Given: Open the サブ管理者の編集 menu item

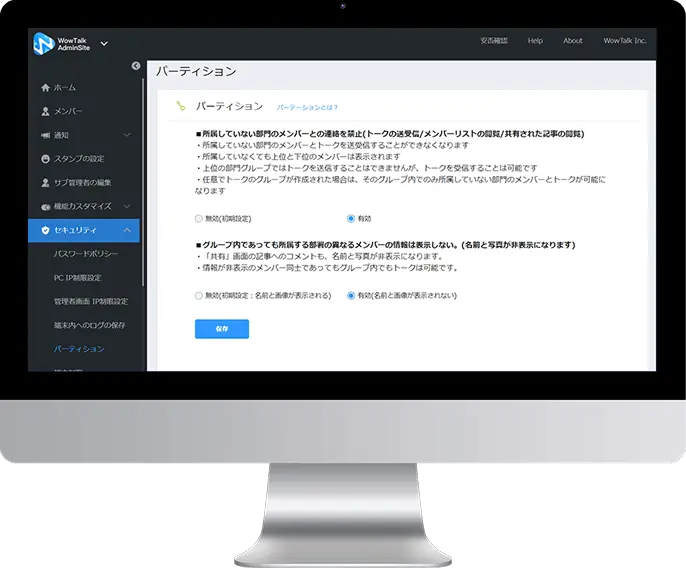Looking at the screenshot, I should point(84,182).
